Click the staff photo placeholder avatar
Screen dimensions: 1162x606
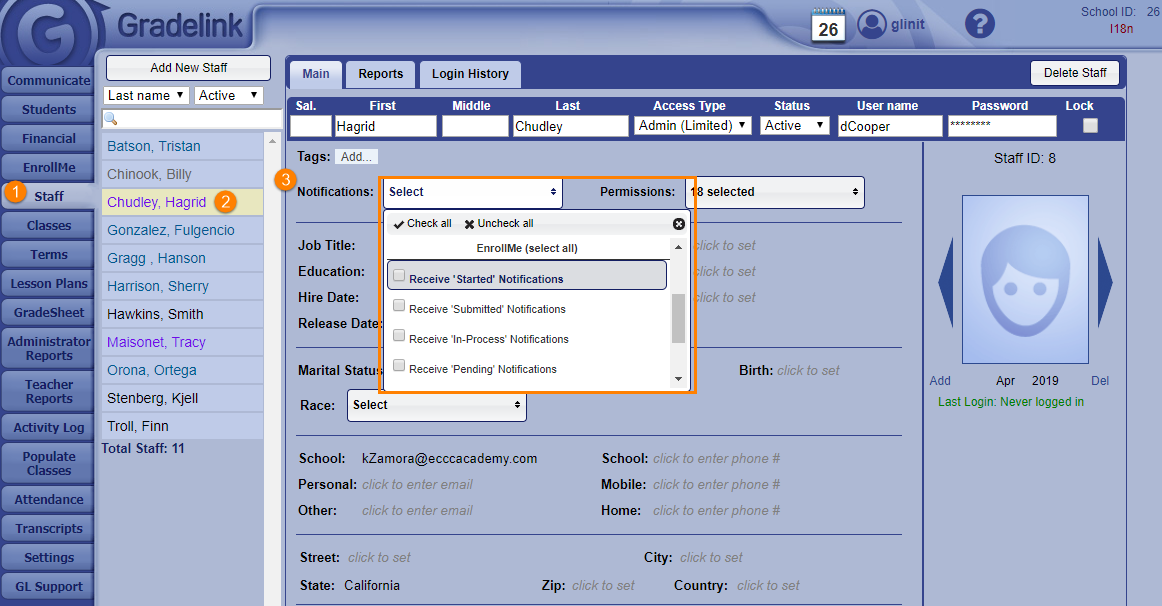pos(1025,279)
